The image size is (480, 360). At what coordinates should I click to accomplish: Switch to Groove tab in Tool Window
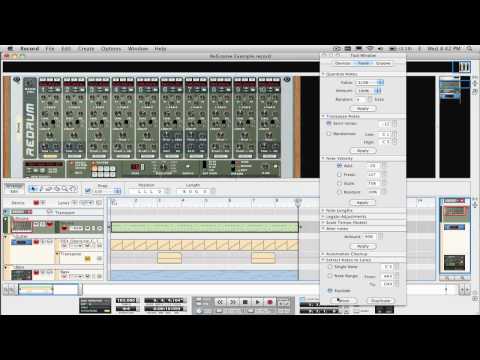[x=383, y=63]
